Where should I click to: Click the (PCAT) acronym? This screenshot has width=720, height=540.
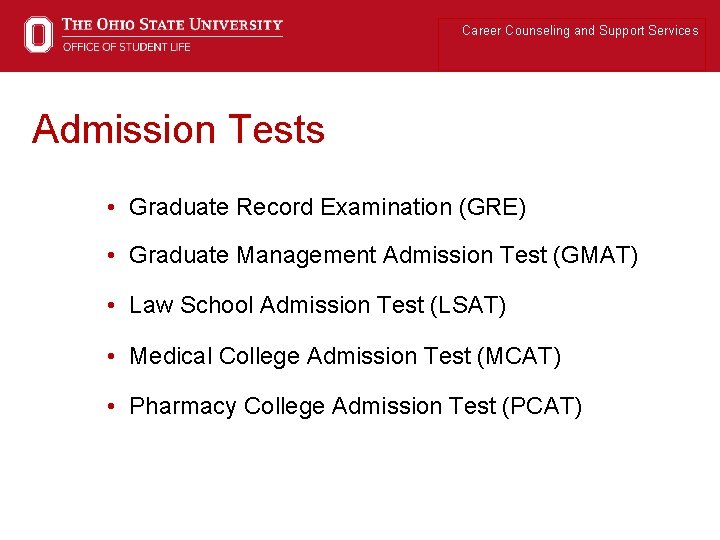pos(540,406)
